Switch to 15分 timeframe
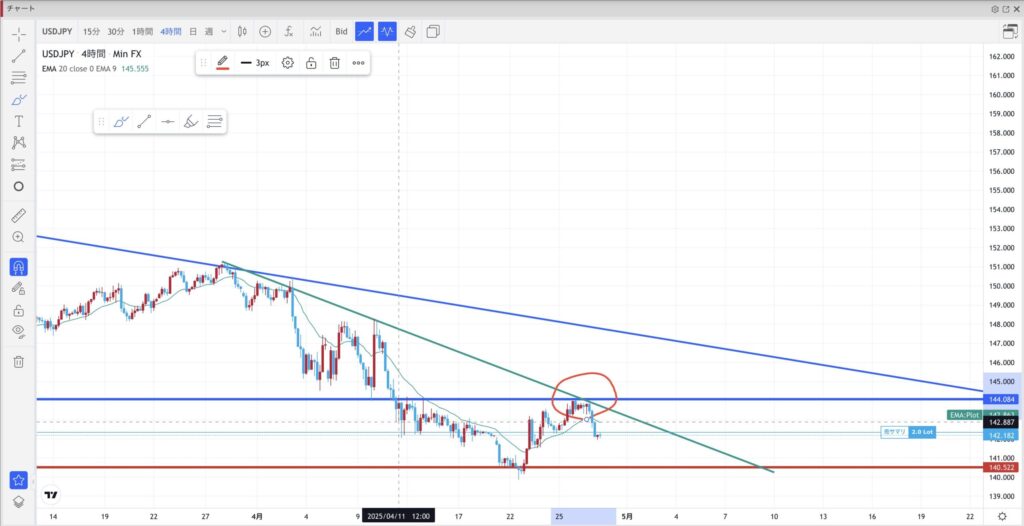 pos(91,31)
